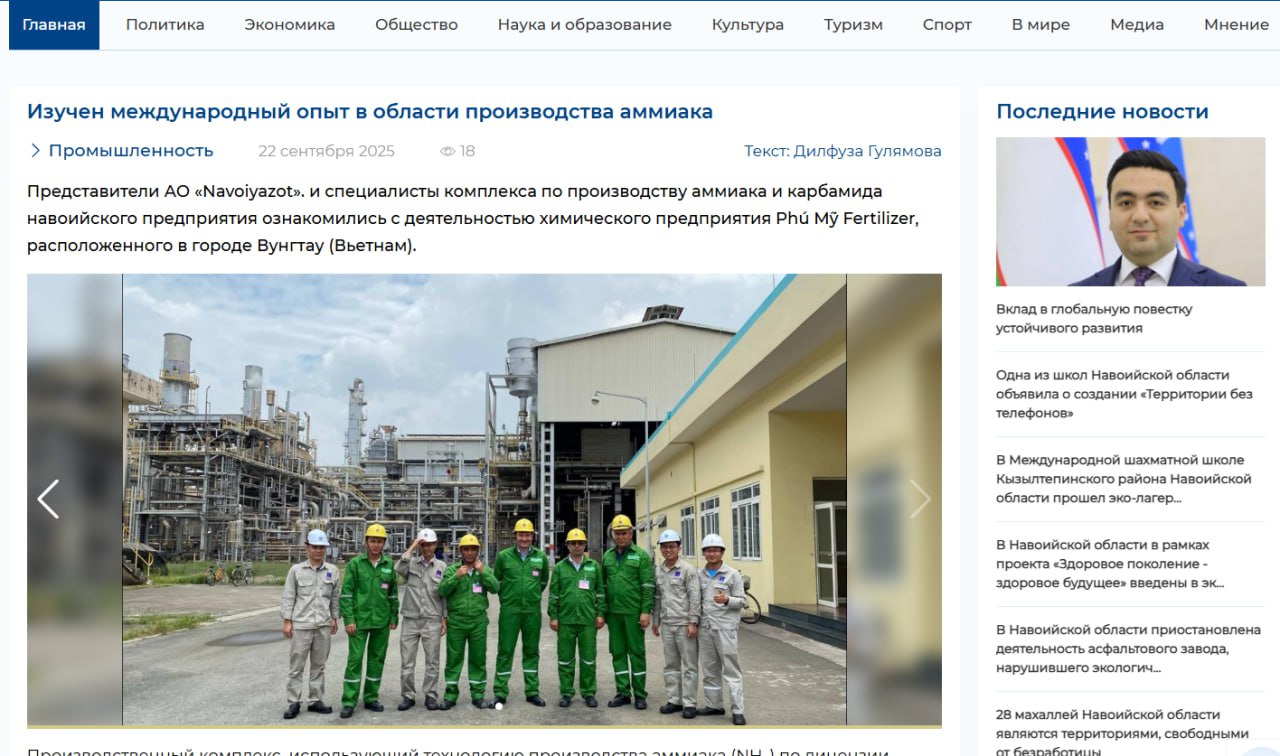Go to previous slide with left arrow

click(48, 499)
